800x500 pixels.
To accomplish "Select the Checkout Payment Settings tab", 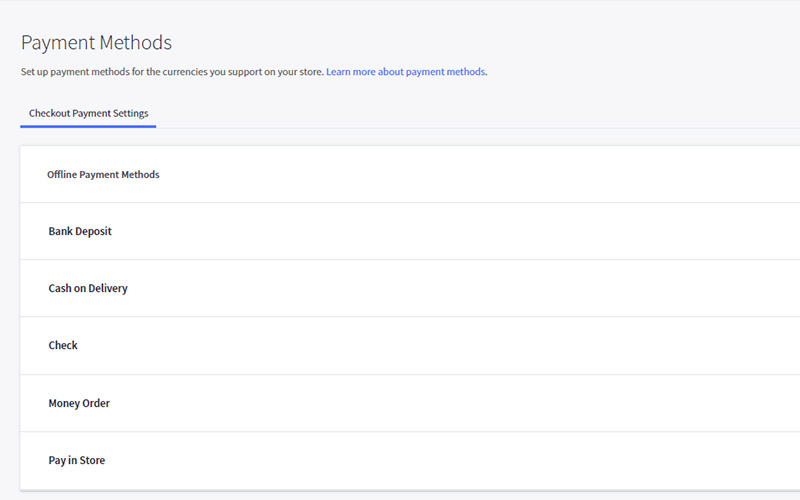I will click(88, 113).
